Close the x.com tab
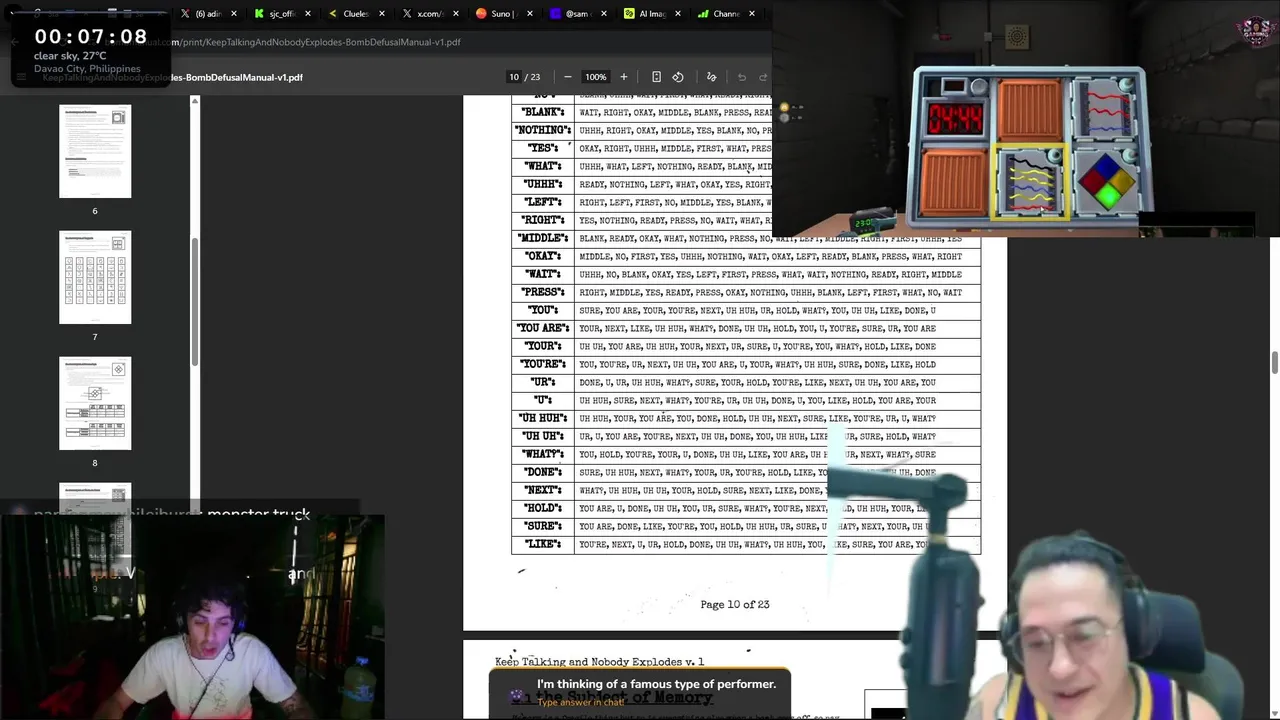The image size is (1280, 720). coord(456,14)
